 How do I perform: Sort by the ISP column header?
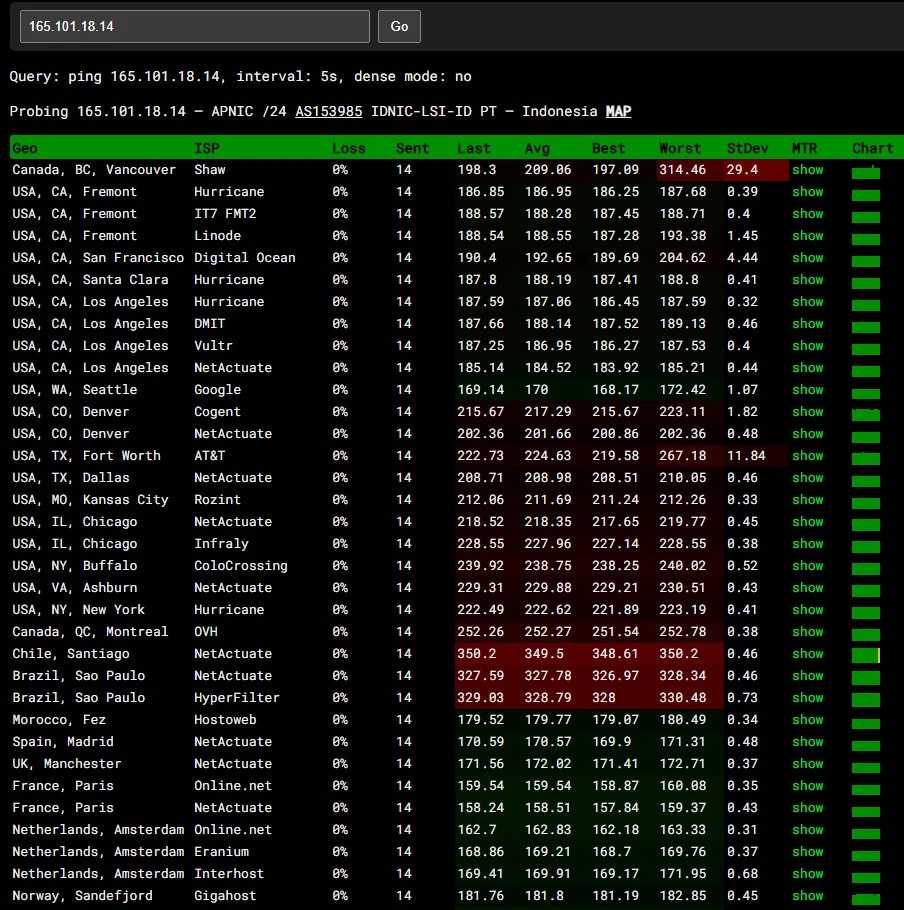click(x=207, y=148)
